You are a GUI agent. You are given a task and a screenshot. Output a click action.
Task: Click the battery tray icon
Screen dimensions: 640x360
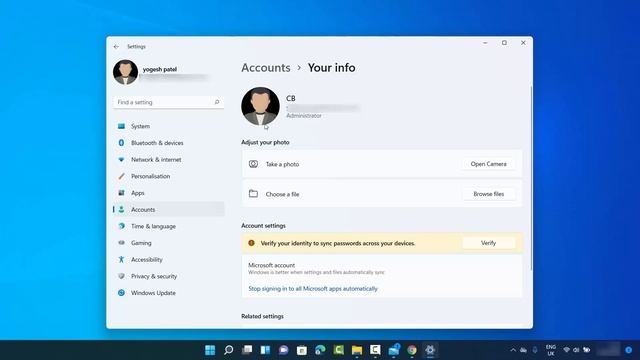587,350
